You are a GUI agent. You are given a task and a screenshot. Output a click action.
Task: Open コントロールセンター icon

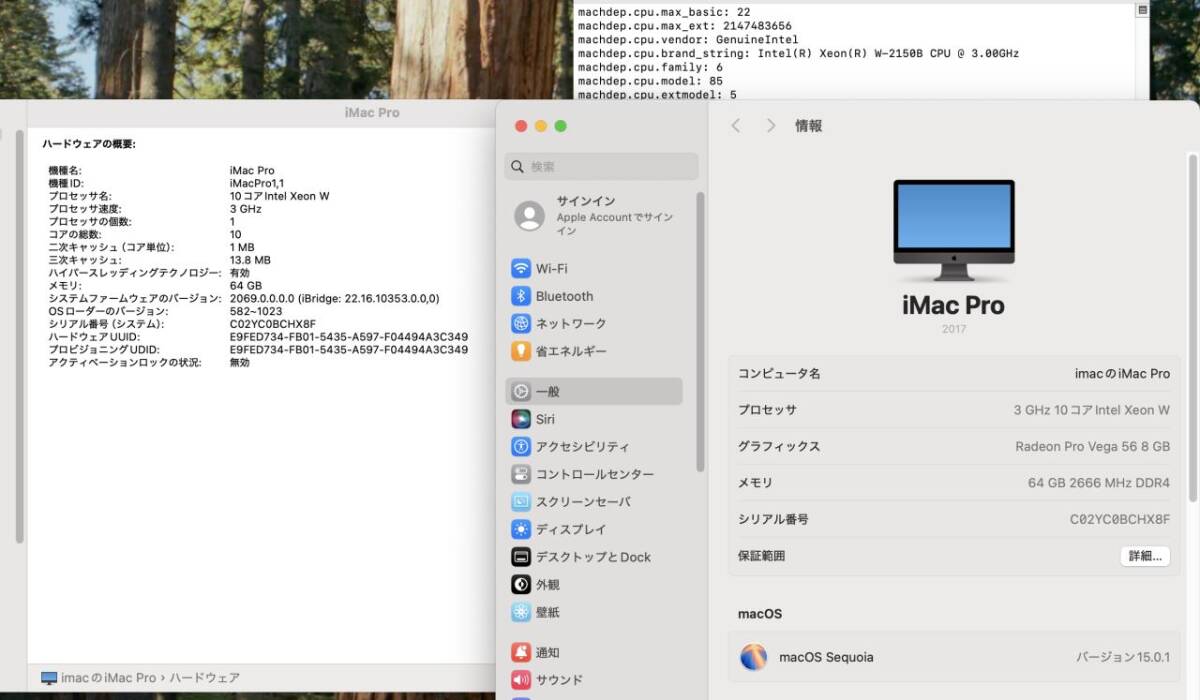521,474
